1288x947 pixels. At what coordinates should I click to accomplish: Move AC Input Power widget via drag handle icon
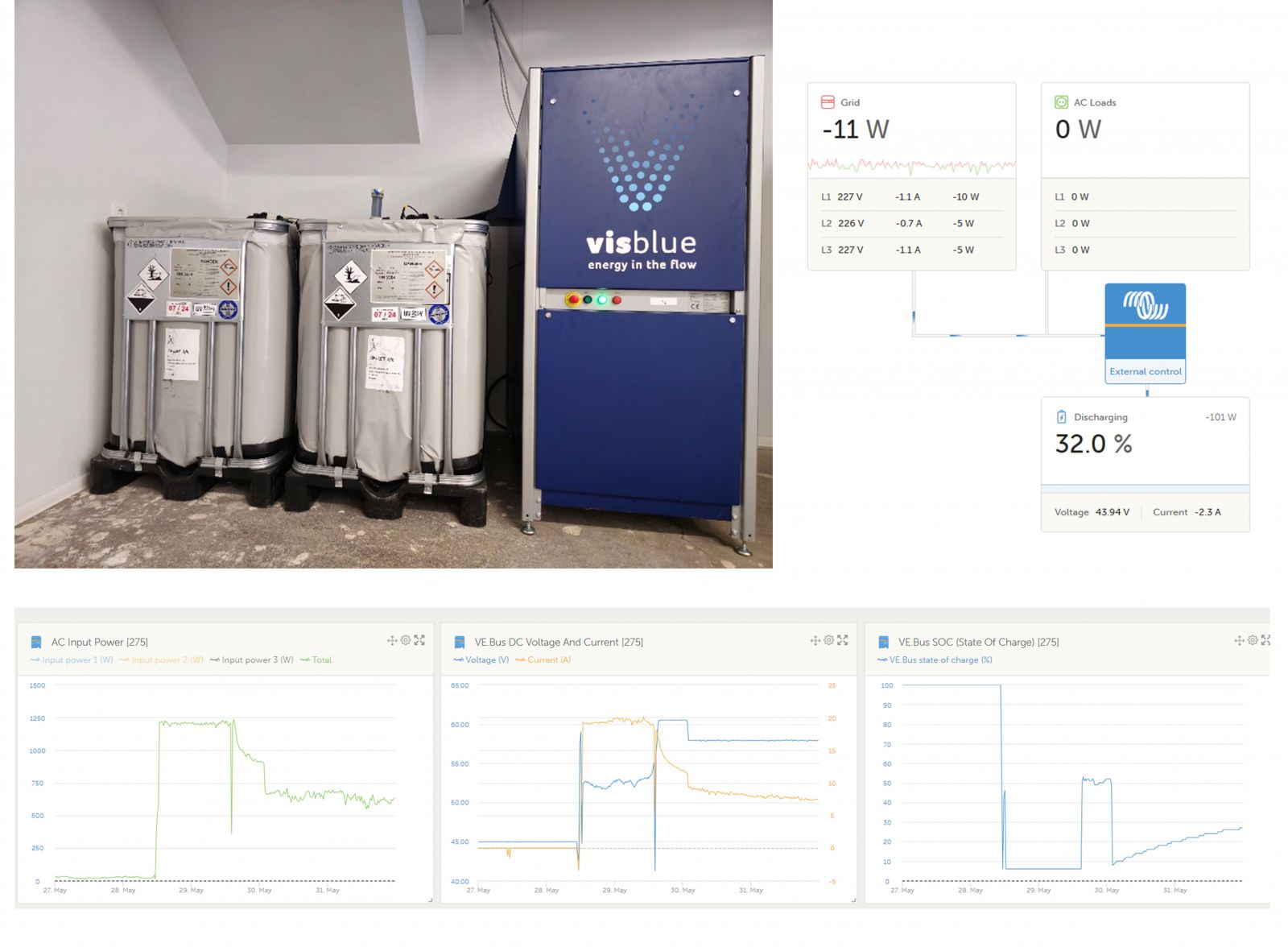click(x=392, y=640)
